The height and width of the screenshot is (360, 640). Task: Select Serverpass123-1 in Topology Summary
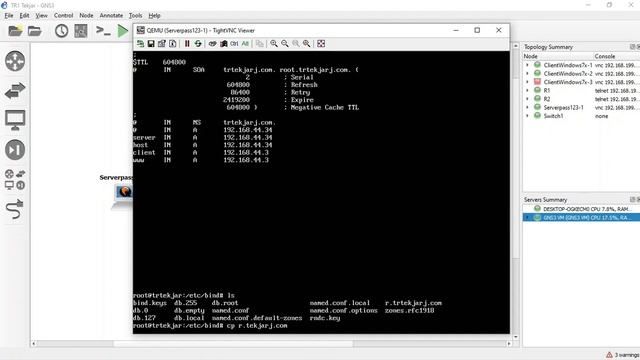click(x=582, y=107)
